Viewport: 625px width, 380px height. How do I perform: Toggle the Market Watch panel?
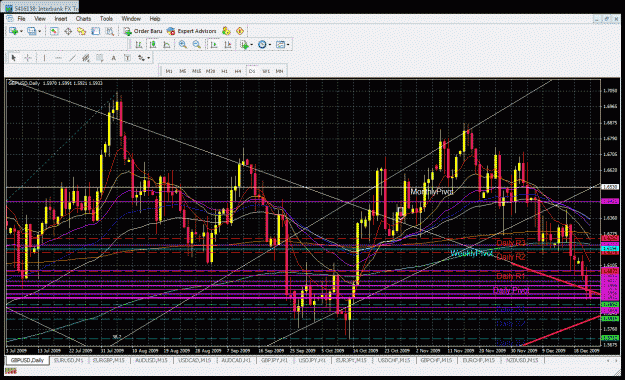pyautogui.click(x=54, y=31)
